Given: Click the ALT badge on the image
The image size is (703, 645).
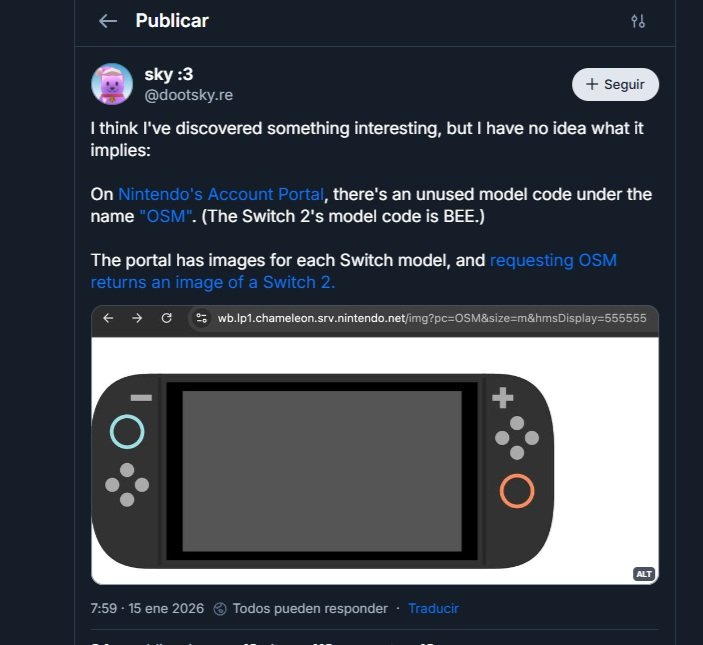Looking at the screenshot, I should point(643,573).
